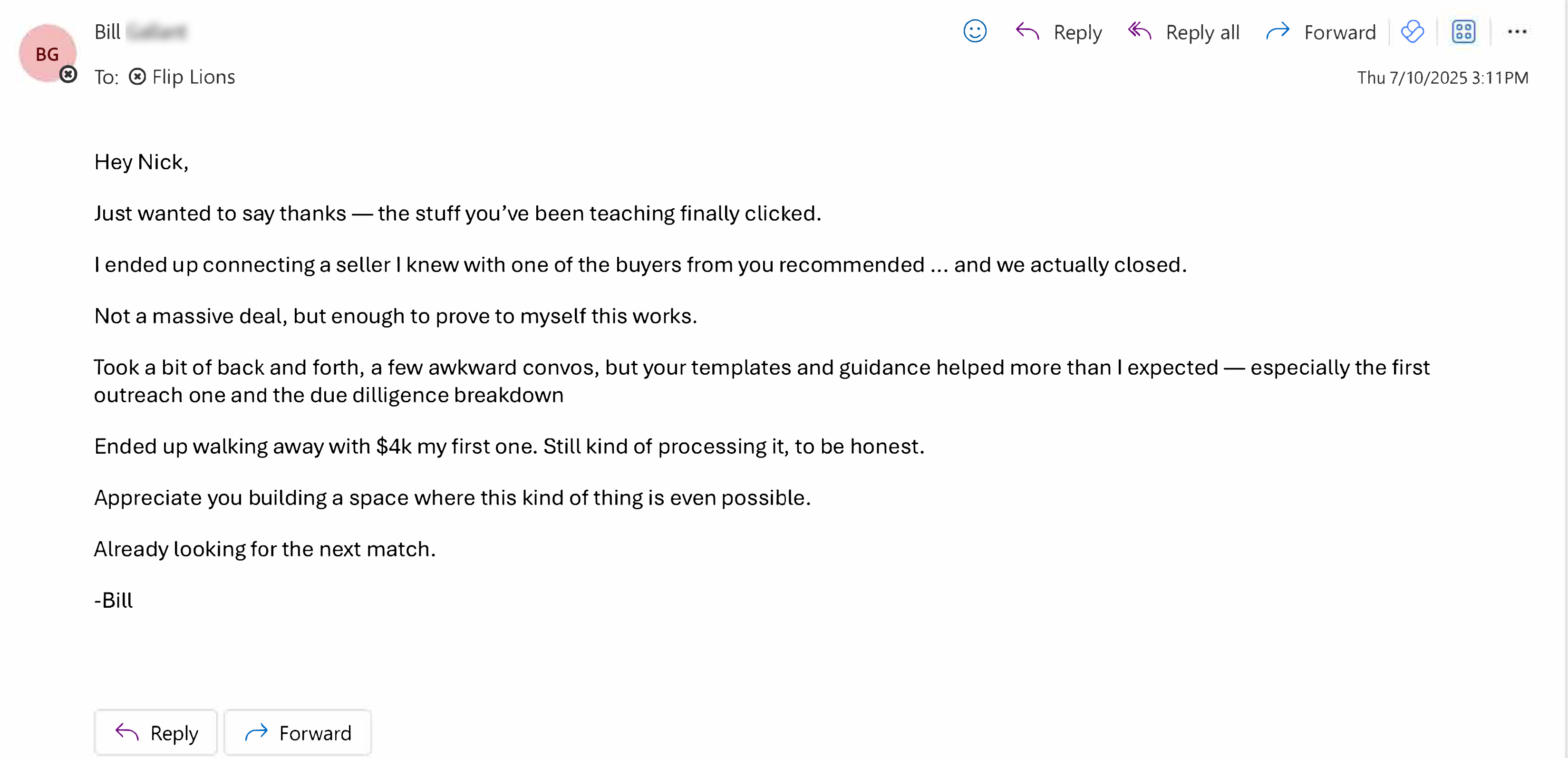Open the Apps grid icon
The height and width of the screenshot is (758, 1568).
1463,32
